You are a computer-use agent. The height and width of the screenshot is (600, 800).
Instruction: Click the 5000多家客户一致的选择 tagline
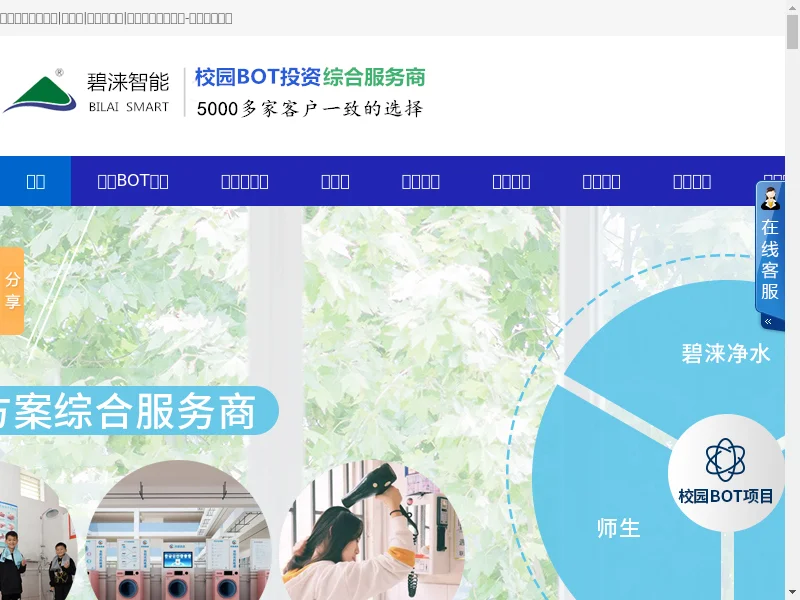pyautogui.click(x=310, y=109)
